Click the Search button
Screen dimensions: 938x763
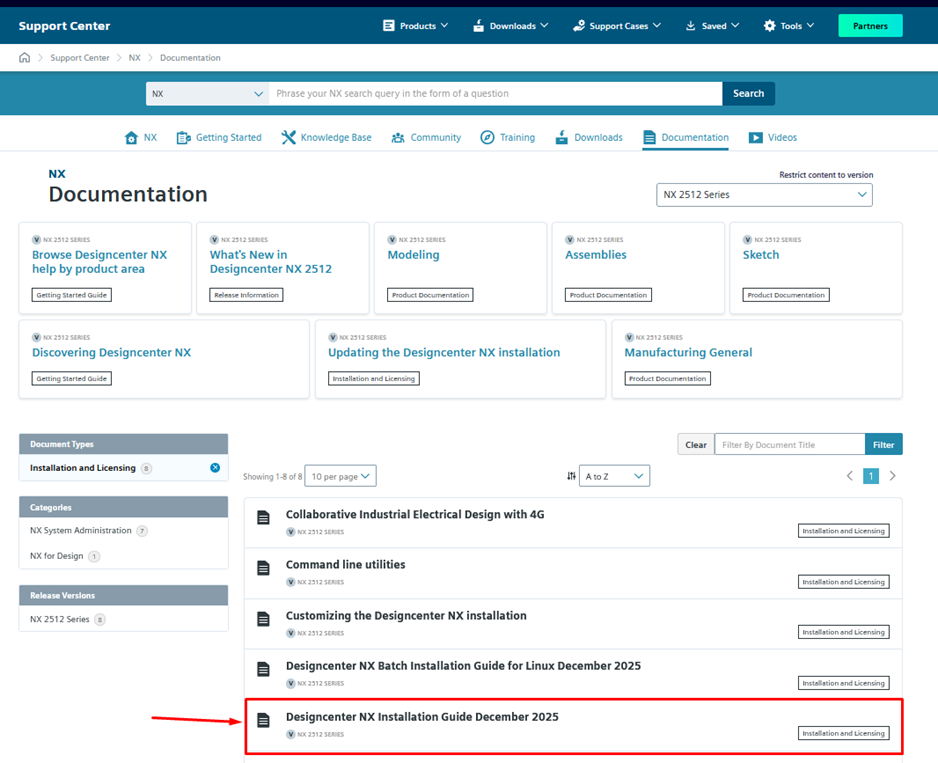point(748,94)
